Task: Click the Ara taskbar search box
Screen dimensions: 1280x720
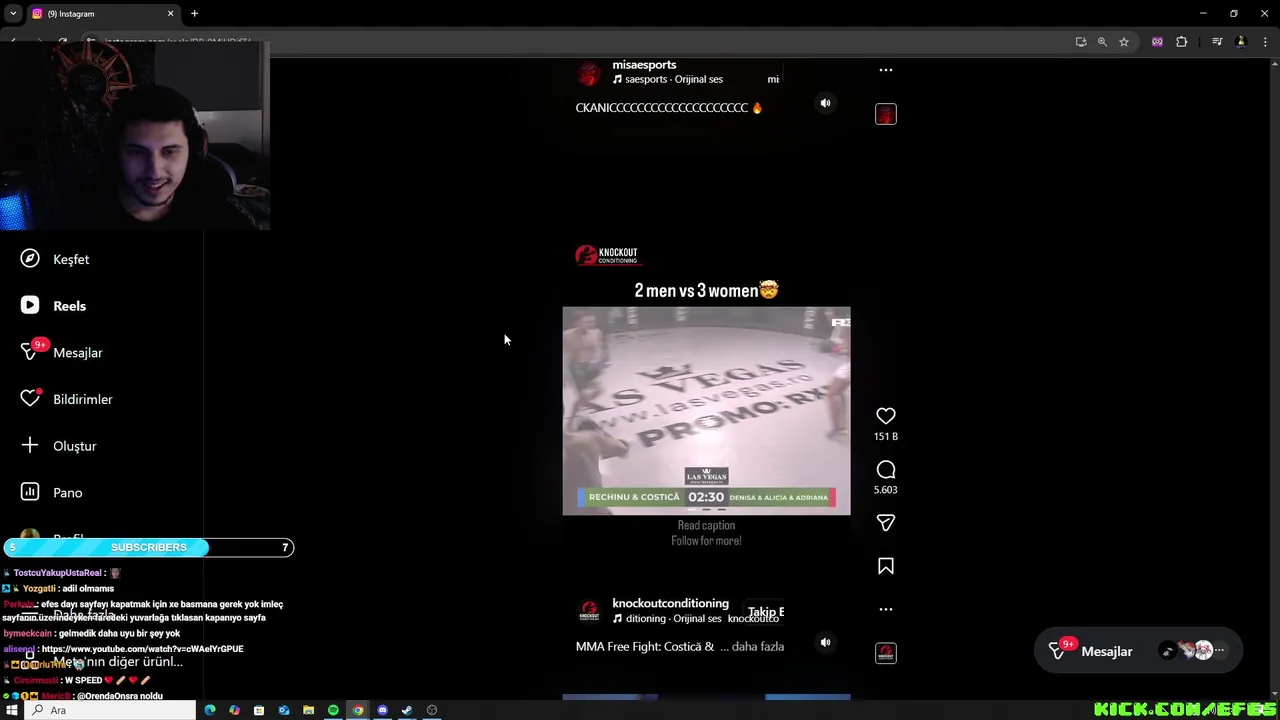Action: coord(110,710)
